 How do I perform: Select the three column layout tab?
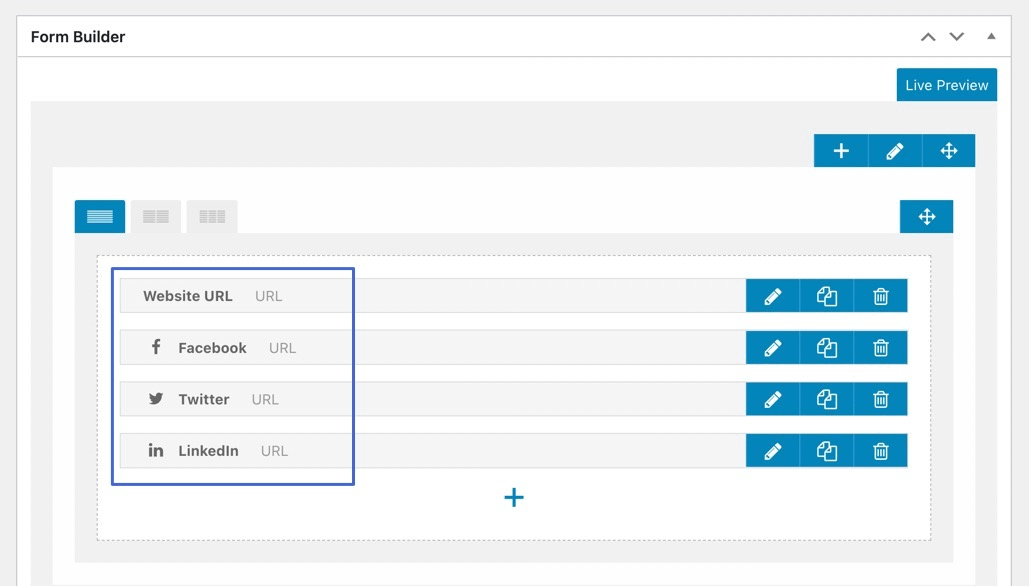[211, 215]
